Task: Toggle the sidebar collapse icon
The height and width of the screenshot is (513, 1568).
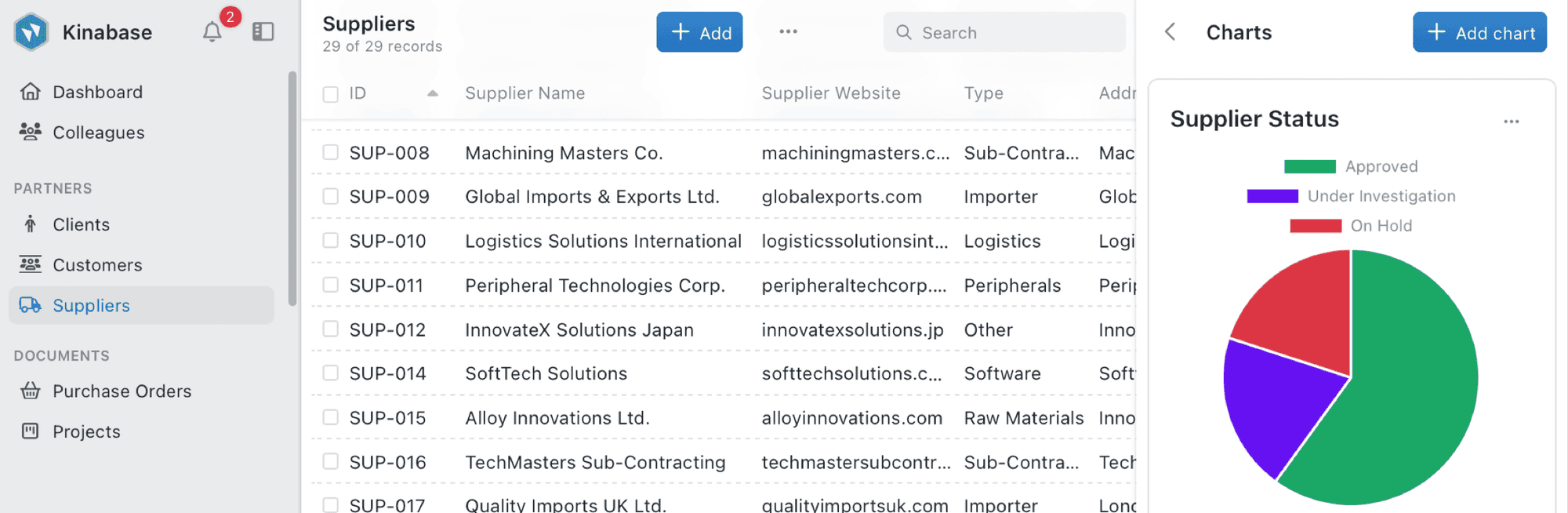Action: [x=263, y=32]
